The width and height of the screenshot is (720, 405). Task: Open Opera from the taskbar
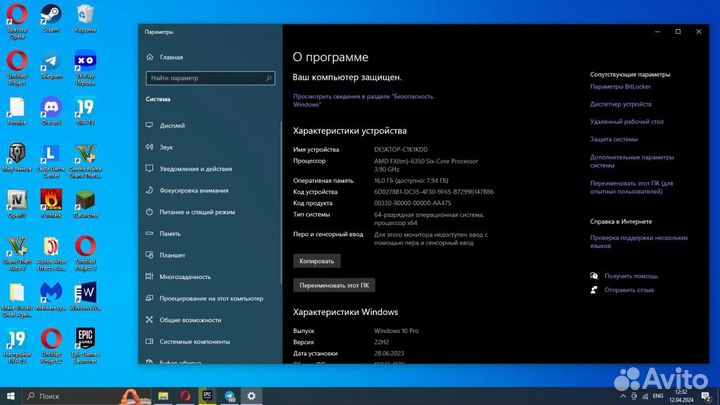185,396
